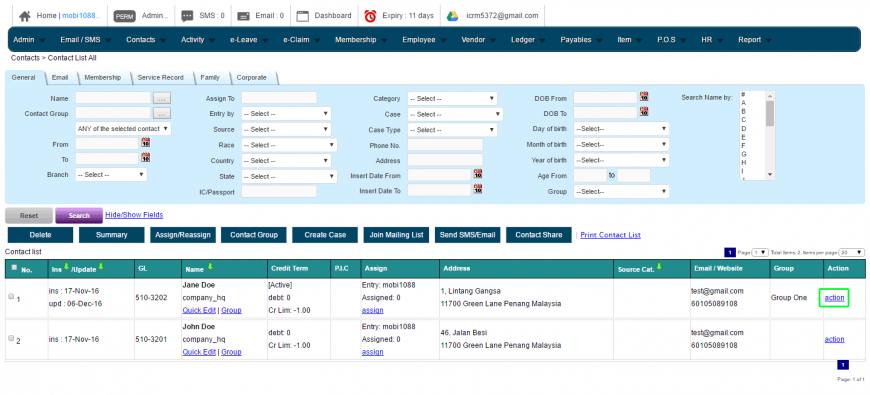Viewport: 870px width, 395px height.
Task: Open calendar picker for To date
Action: click(x=145, y=158)
